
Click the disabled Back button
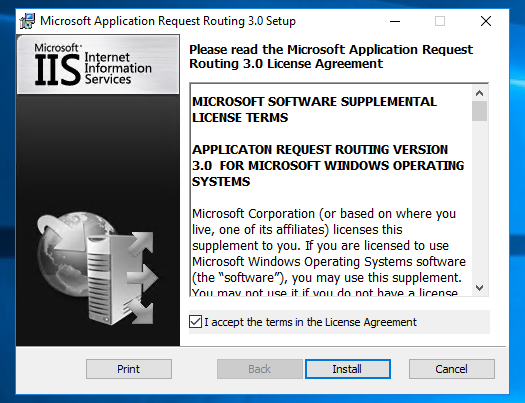tap(259, 369)
